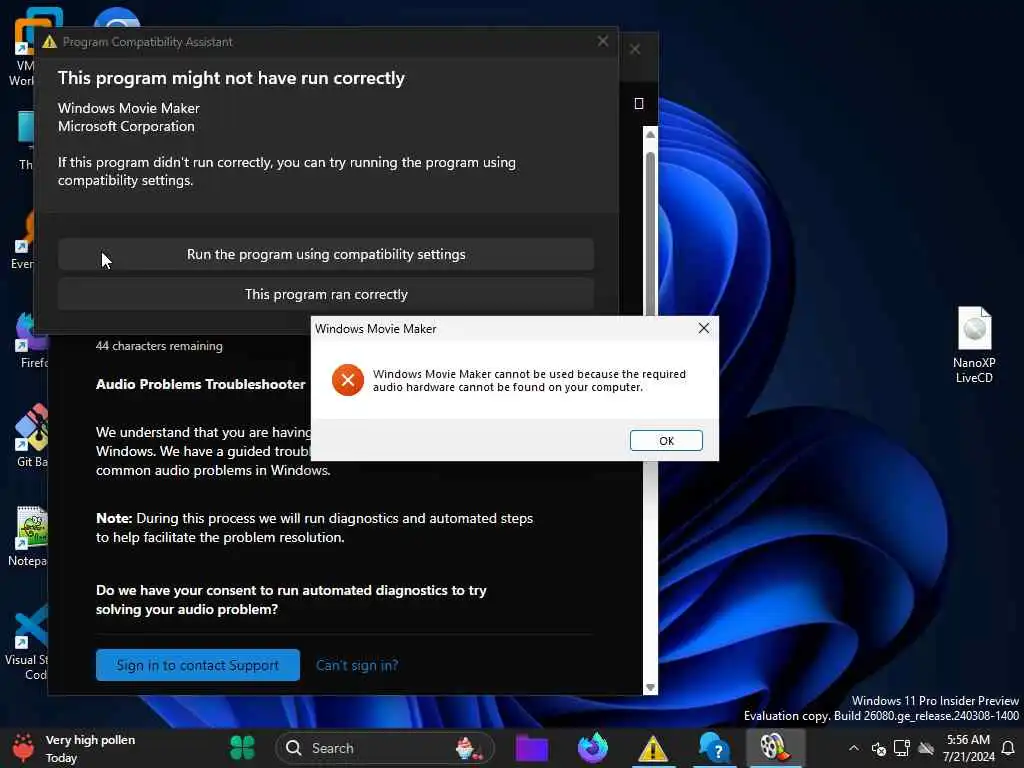The height and width of the screenshot is (768, 1024).
Task: Open the Can't sign in? link
Action: click(357, 665)
